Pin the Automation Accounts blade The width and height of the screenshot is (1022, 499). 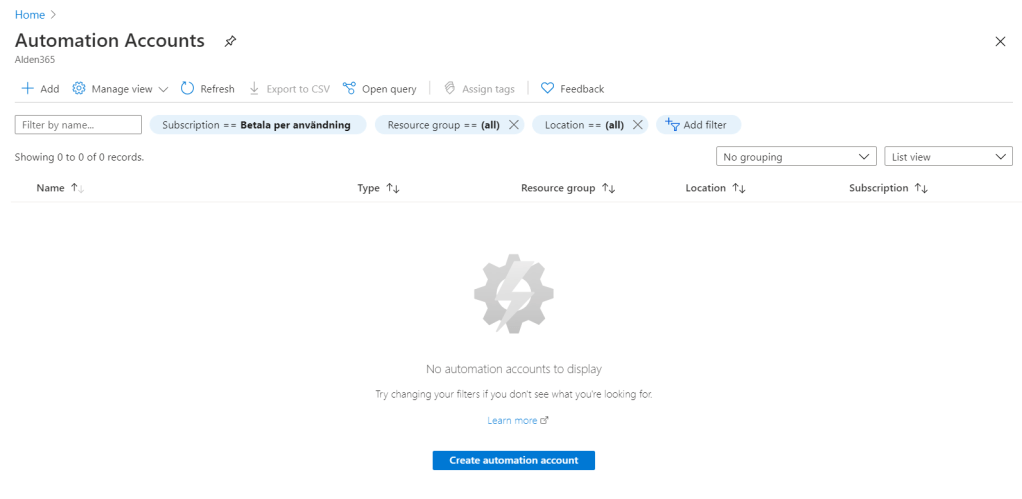point(230,41)
